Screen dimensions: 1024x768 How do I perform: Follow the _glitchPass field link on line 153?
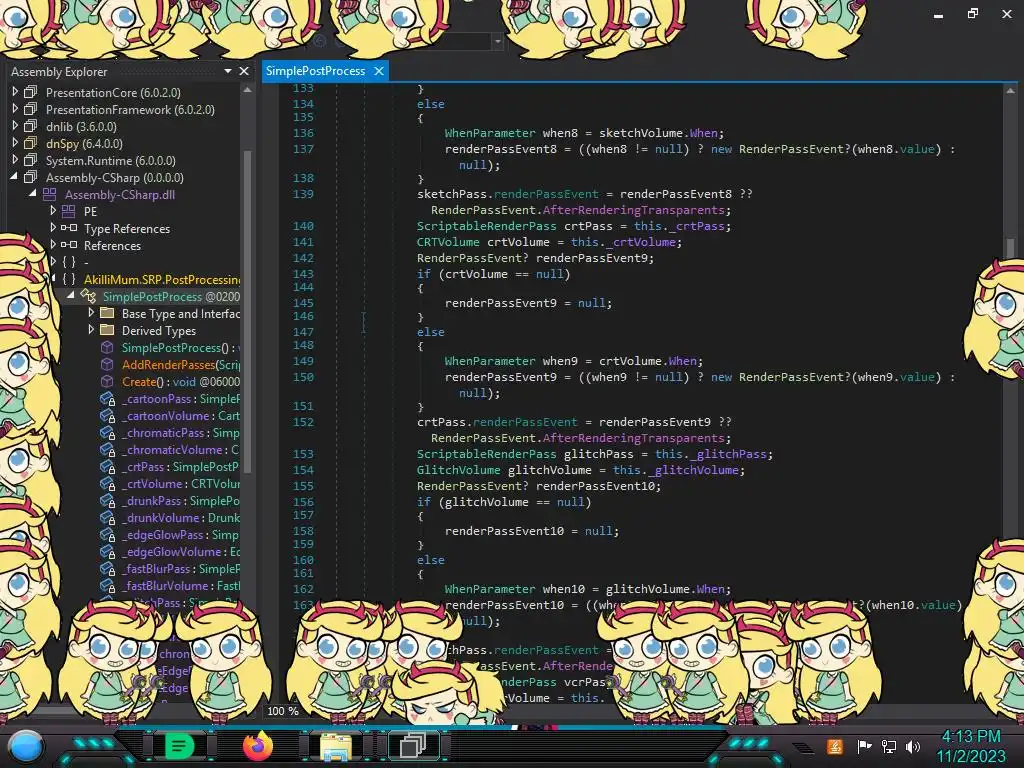pos(729,454)
